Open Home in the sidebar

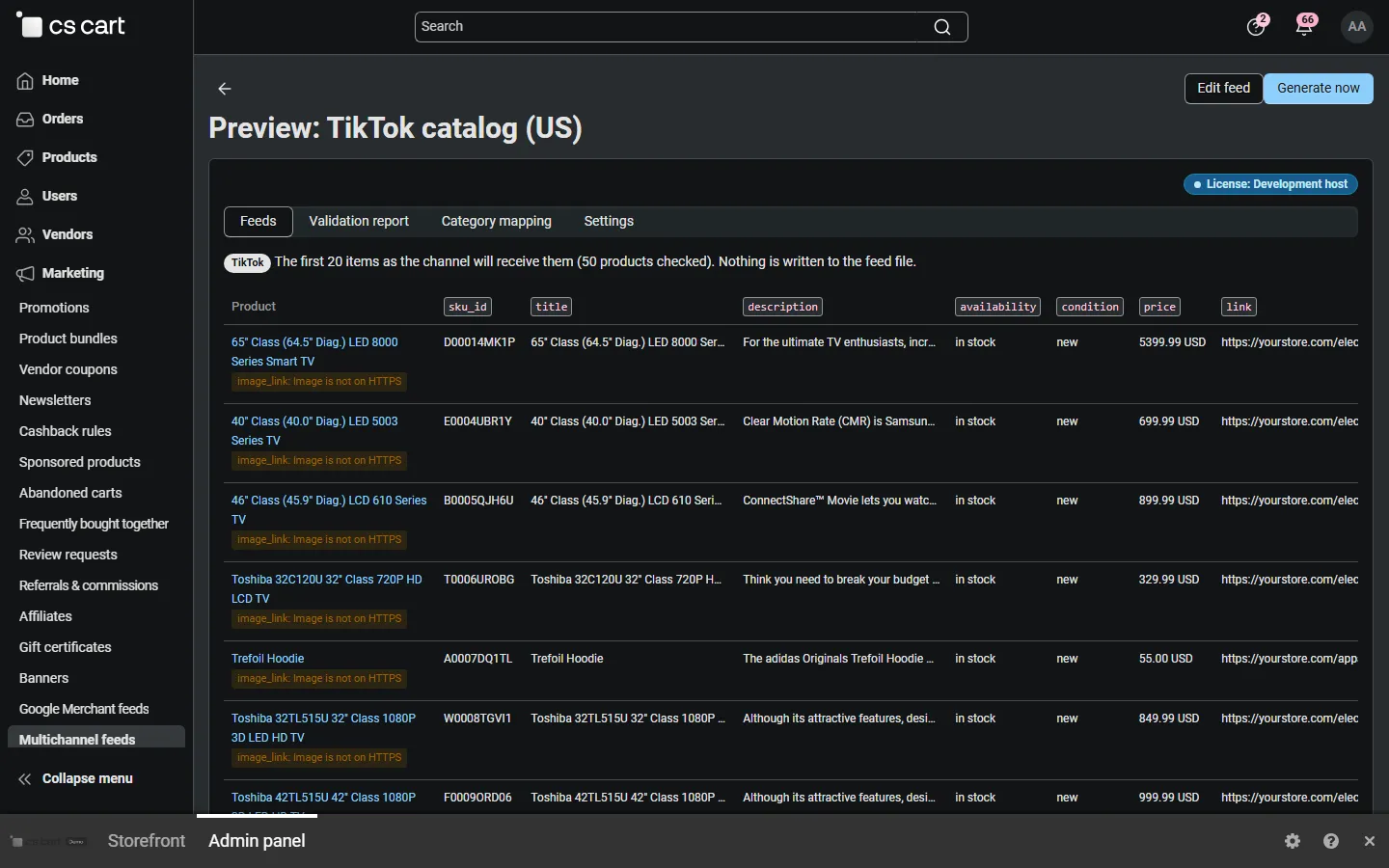[60, 80]
